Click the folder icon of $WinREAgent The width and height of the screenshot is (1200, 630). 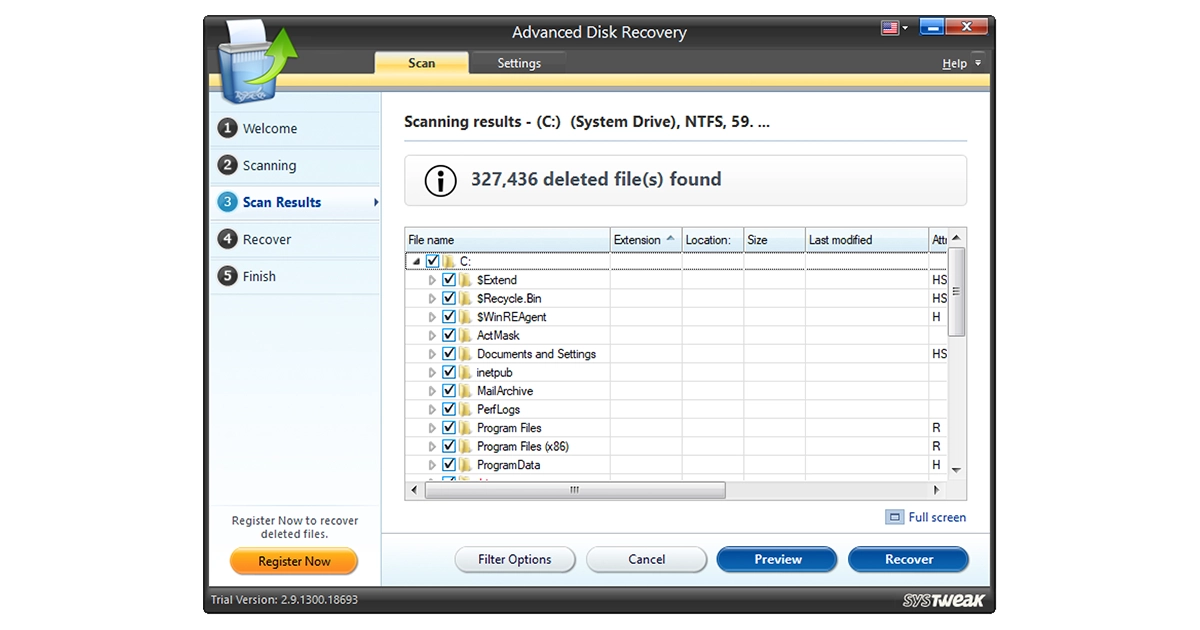coord(465,317)
